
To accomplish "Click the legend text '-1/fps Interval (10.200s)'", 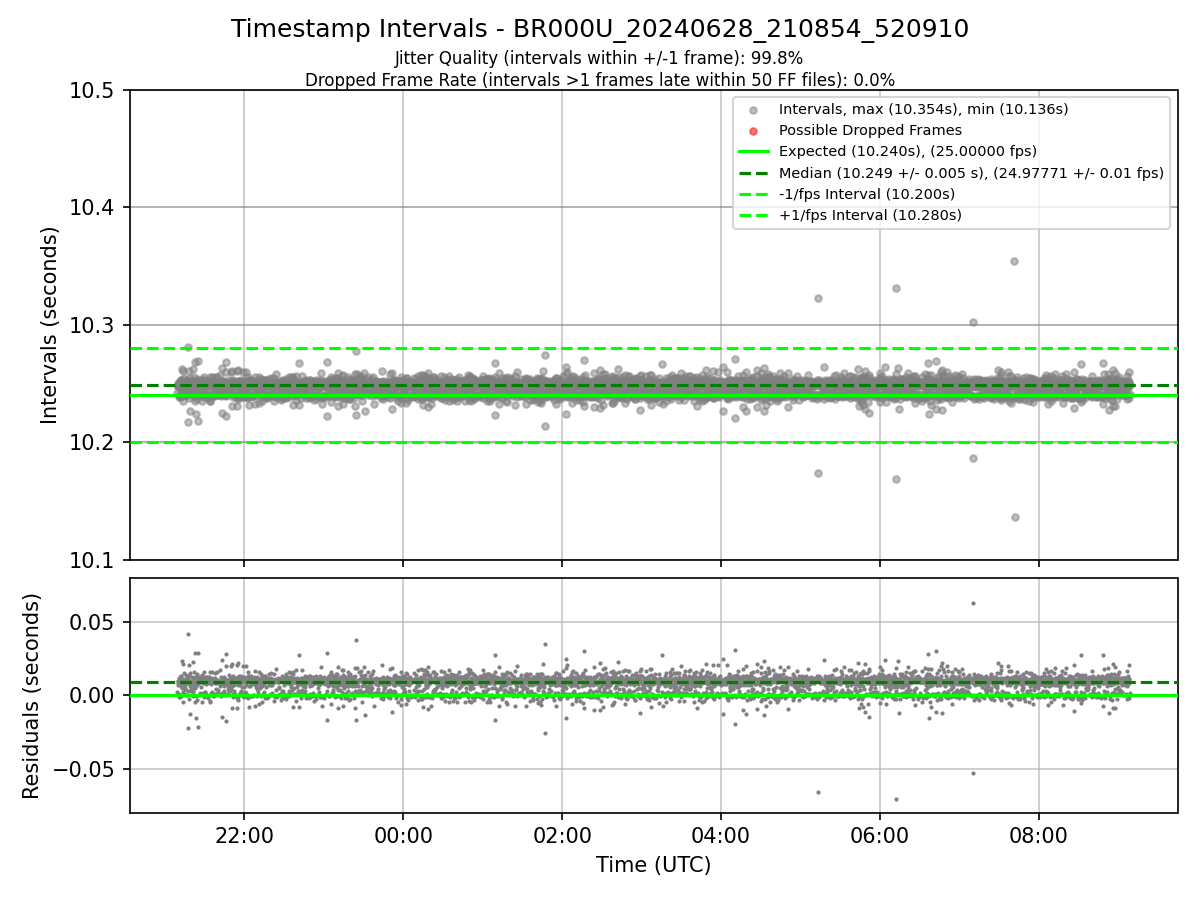I will (x=867, y=194).
